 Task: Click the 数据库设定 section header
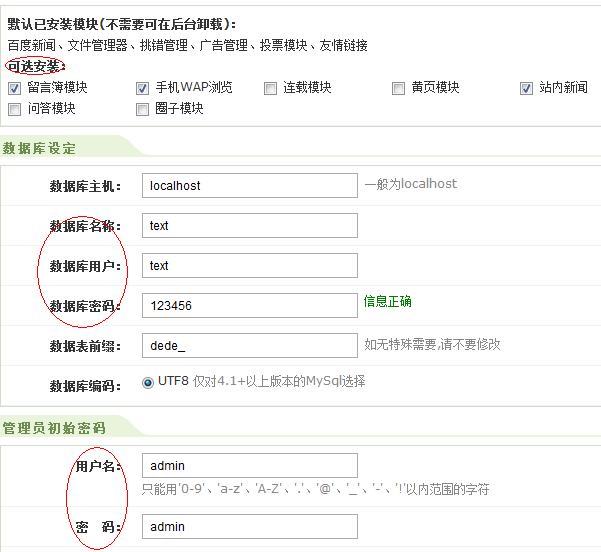pos(40,148)
